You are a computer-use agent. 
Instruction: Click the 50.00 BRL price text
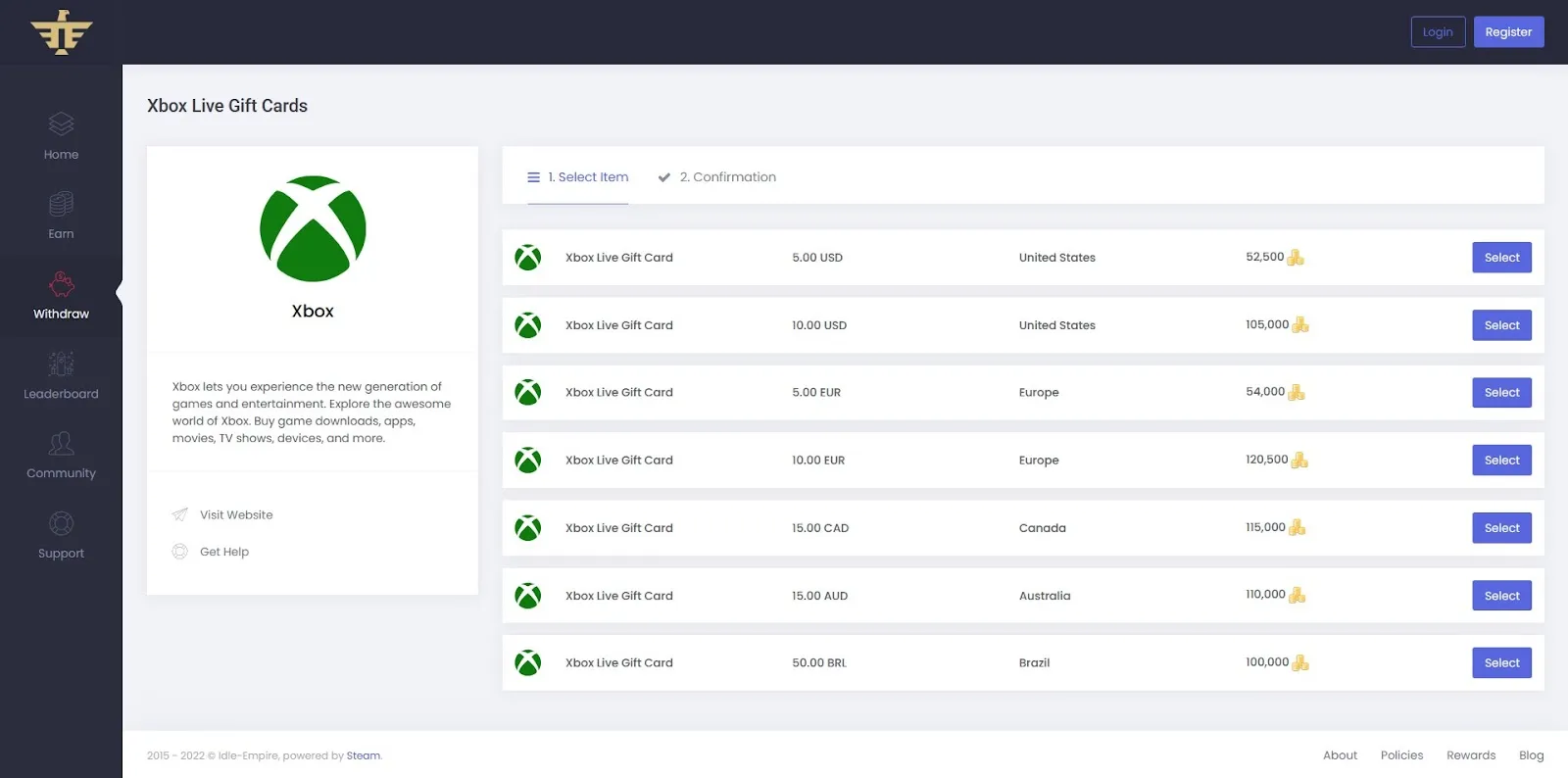(x=819, y=663)
